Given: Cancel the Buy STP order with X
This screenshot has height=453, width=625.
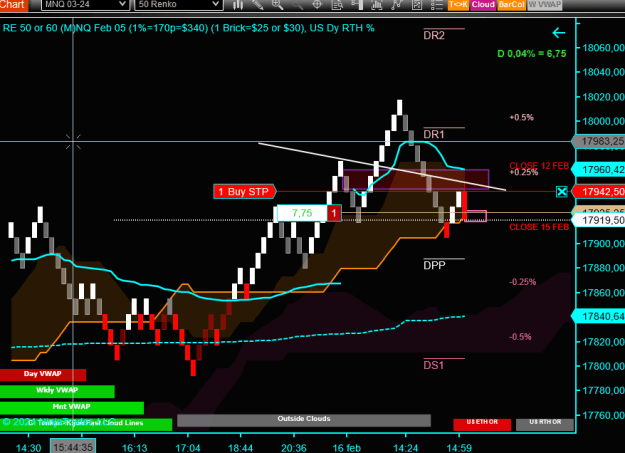Looking at the screenshot, I should point(562,192).
